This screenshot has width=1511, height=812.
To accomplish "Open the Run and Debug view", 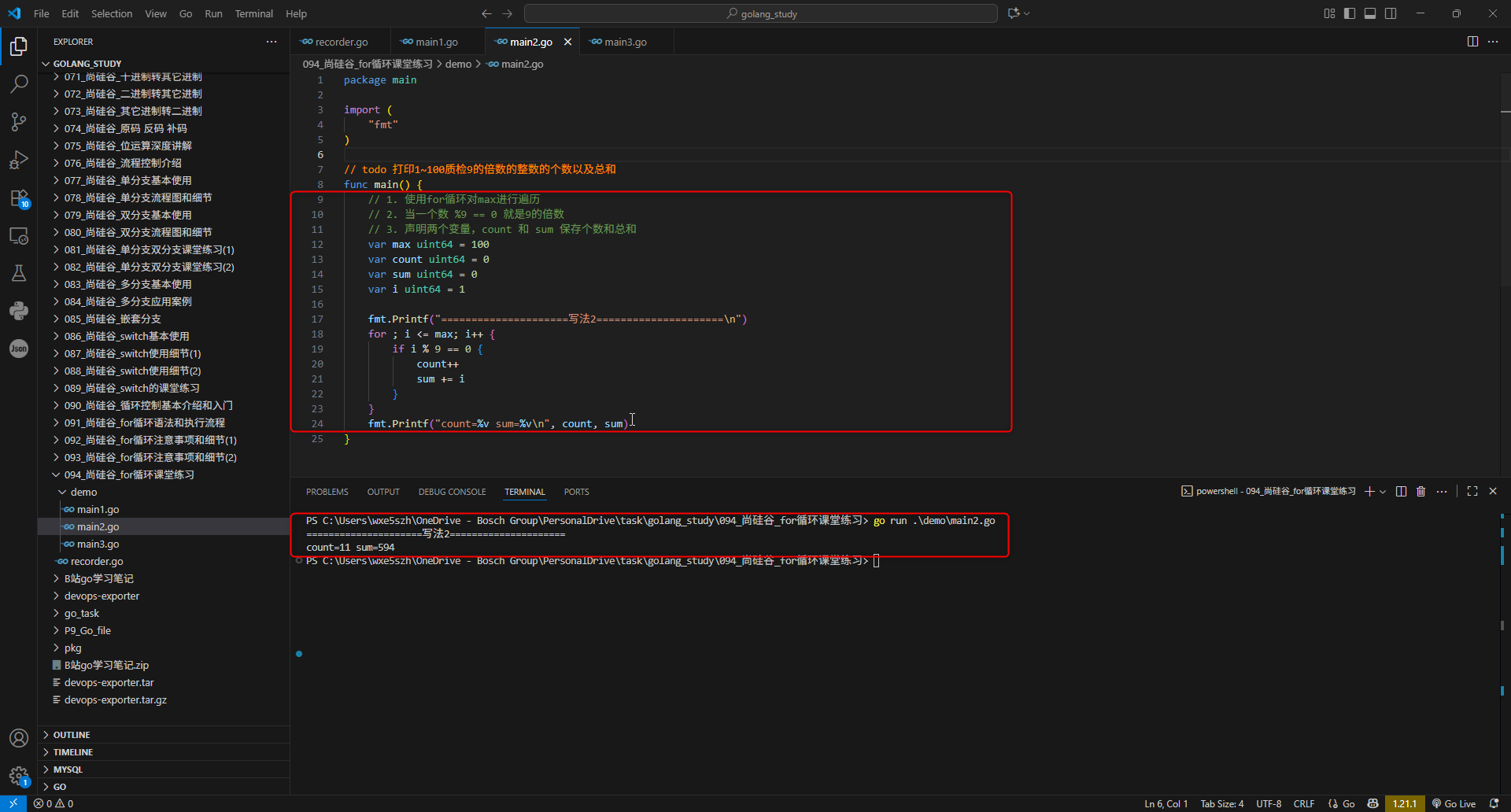I will pyautogui.click(x=19, y=160).
